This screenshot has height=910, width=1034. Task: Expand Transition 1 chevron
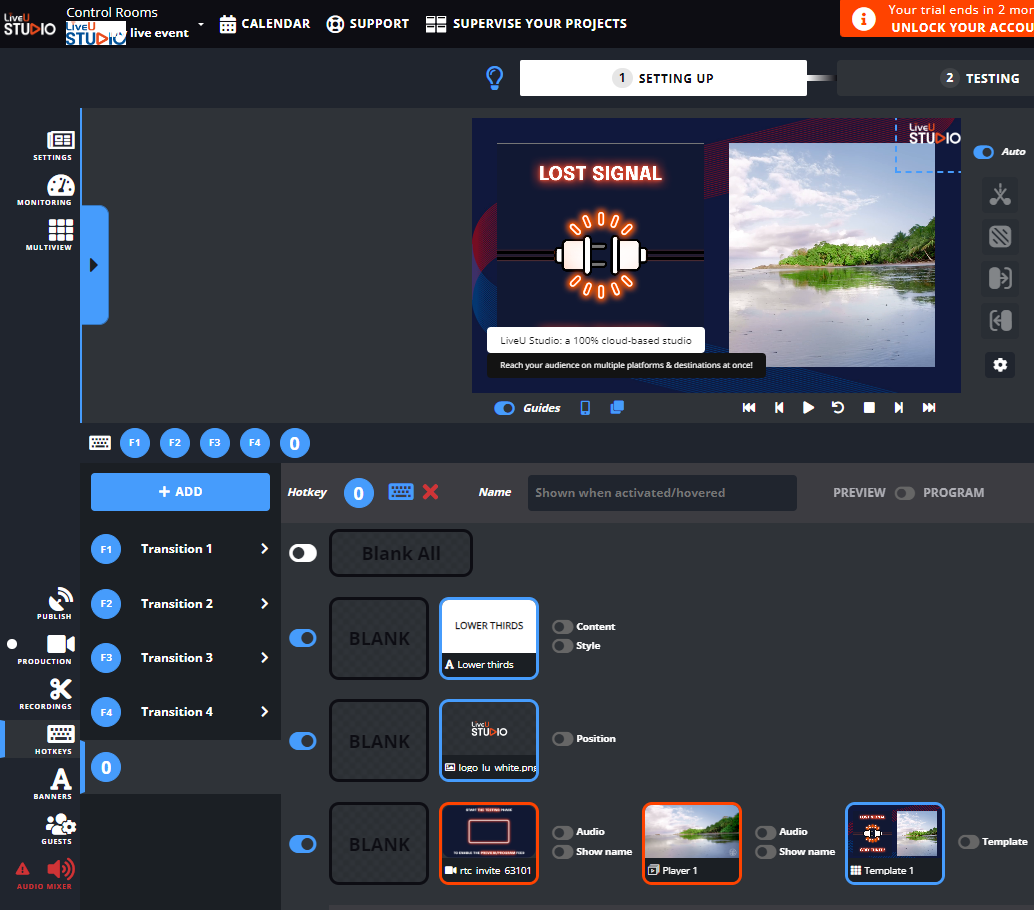pos(264,549)
